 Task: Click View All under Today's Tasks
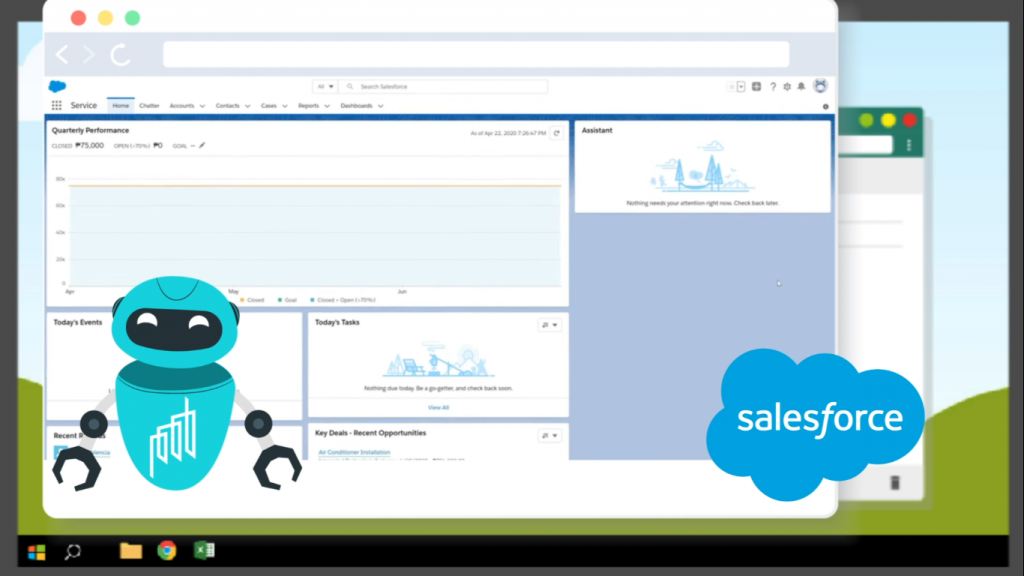438,408
